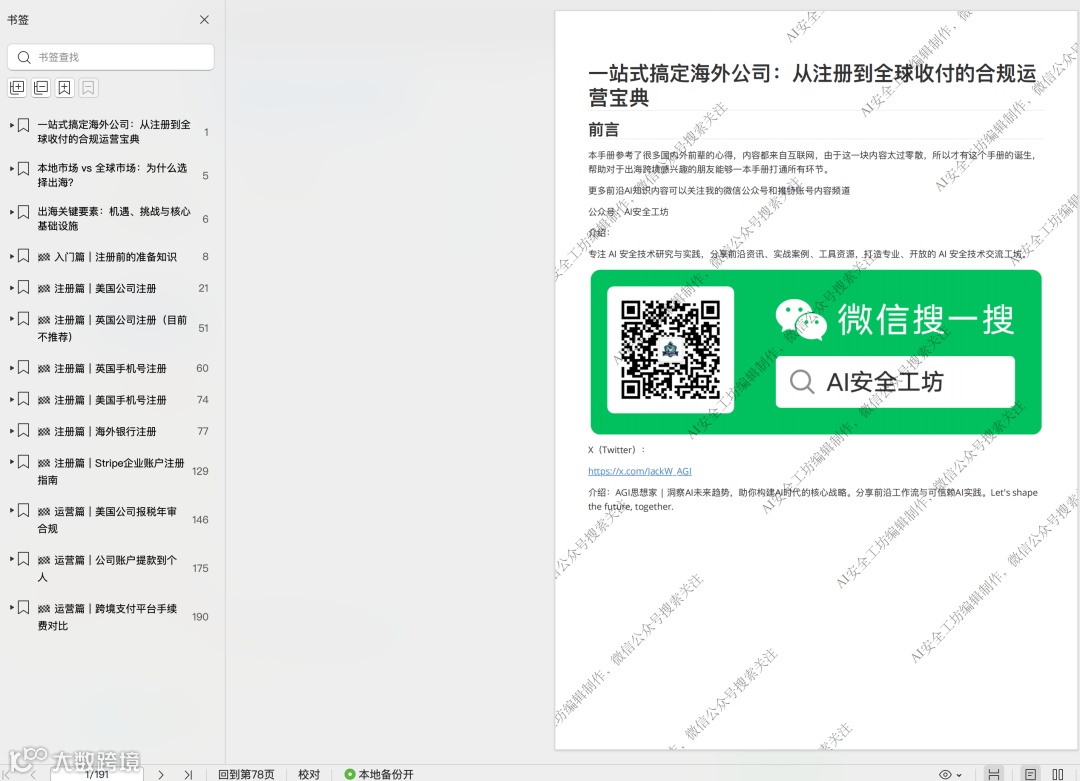1080x781 pixels.
Task: Click the page number field 1/191
Action: point(96,774)
